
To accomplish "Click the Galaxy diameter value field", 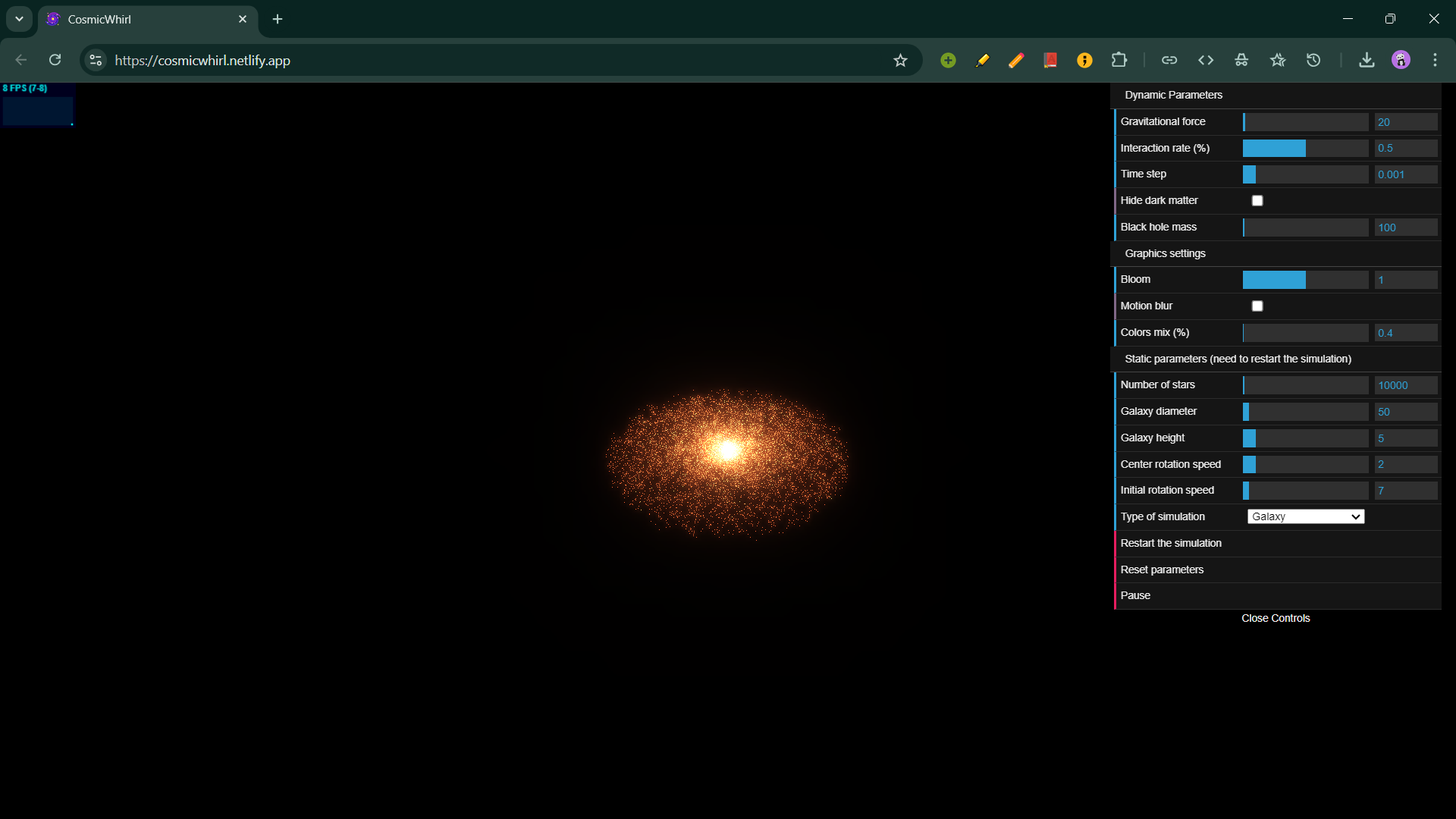I will click(1406, 412).
